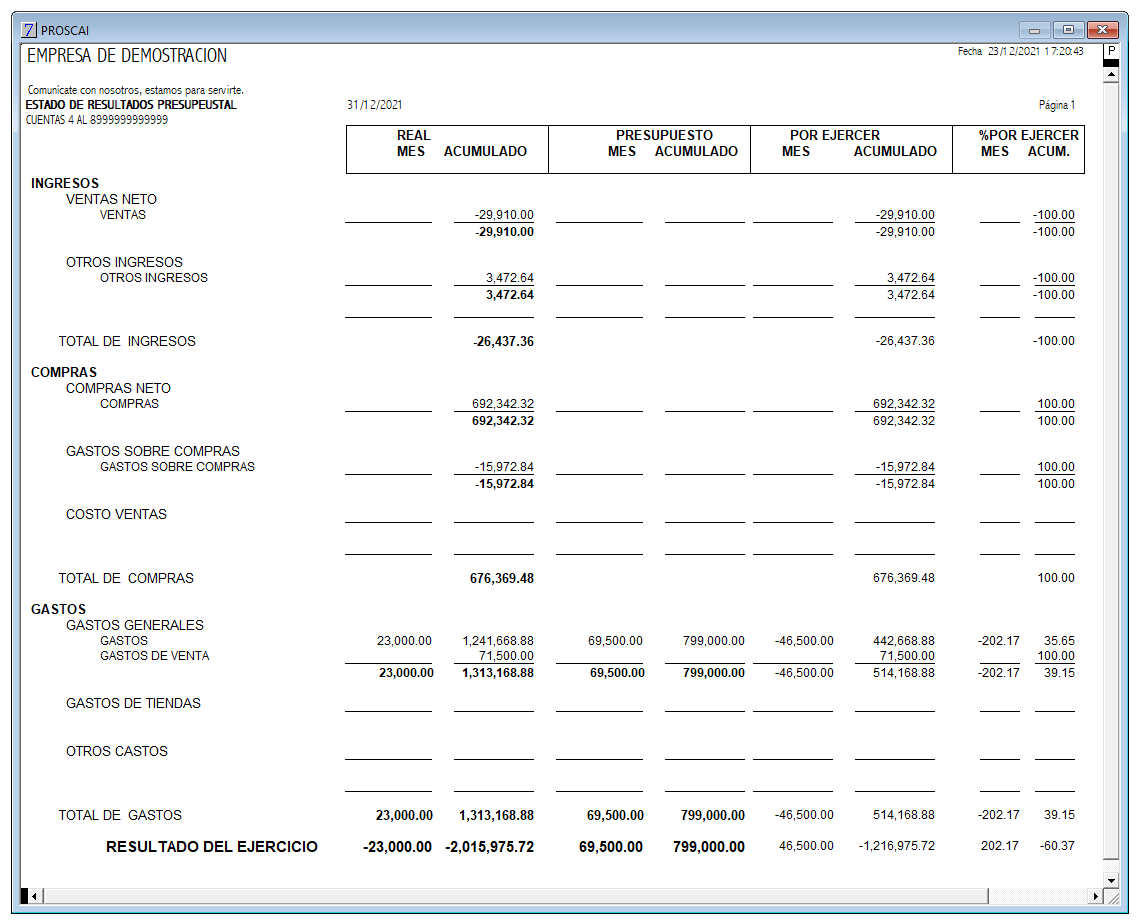
Task: Close the PROSCAI report window
Action: [1102, 30]
